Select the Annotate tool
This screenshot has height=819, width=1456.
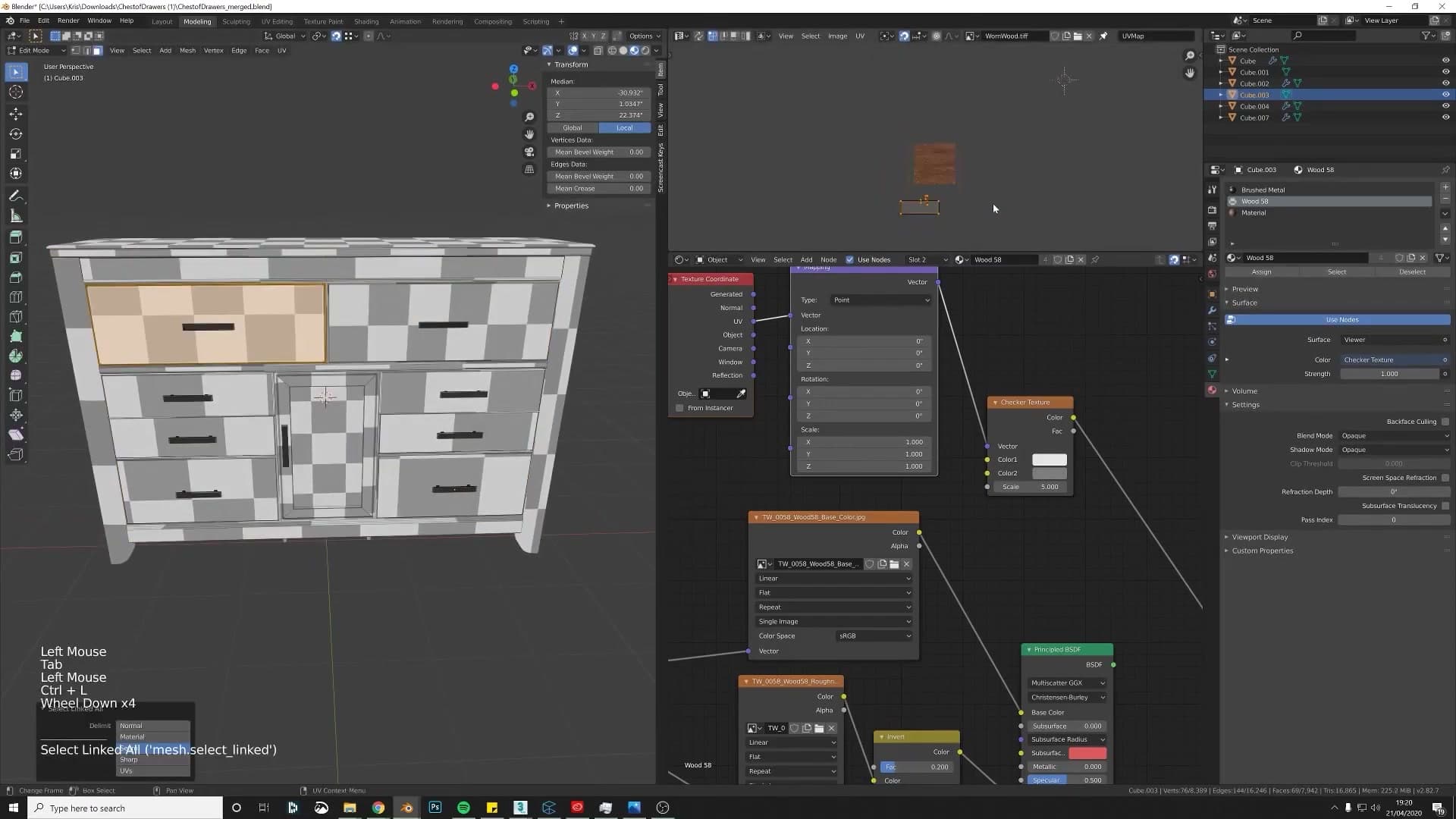click(x=16, y=196)
